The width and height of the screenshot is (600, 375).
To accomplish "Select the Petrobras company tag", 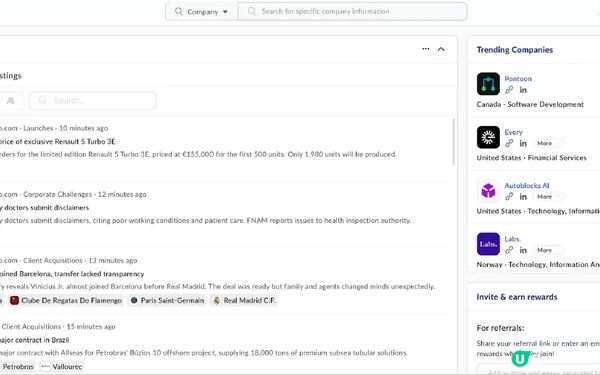I will pos(17,367).
